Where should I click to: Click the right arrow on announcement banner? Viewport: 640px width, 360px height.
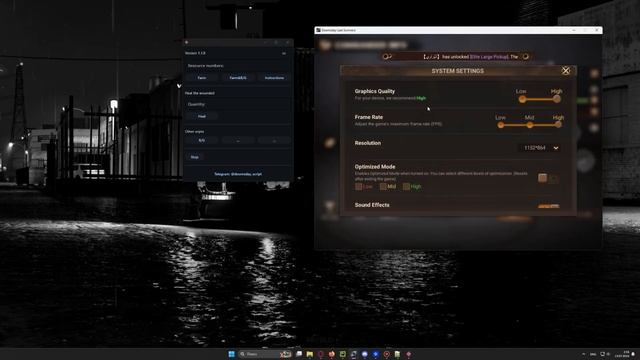(x=526, y=57)
